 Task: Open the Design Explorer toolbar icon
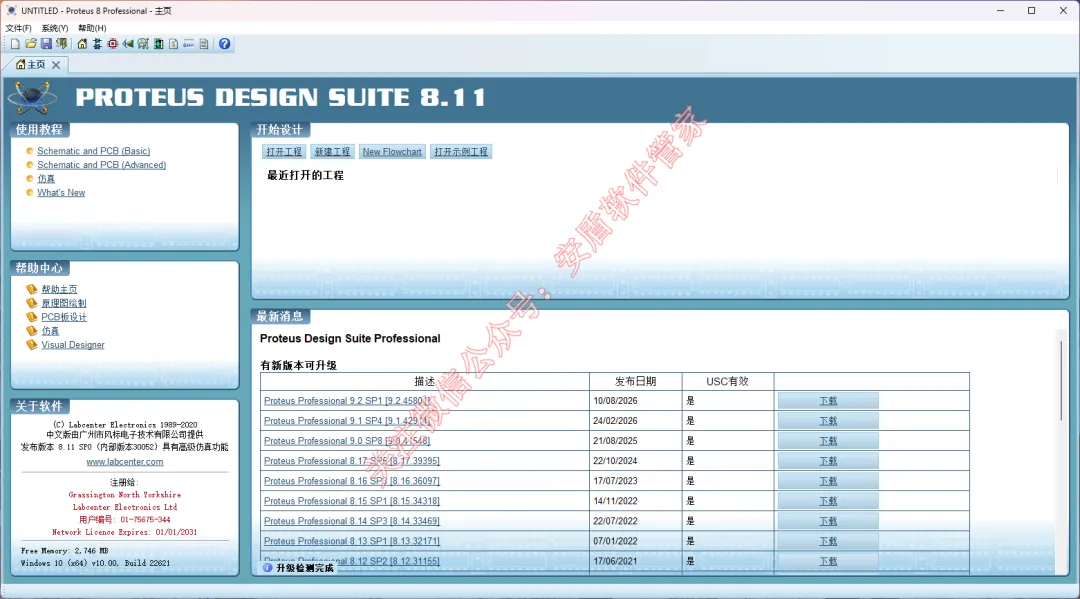(x=158, y=44)
